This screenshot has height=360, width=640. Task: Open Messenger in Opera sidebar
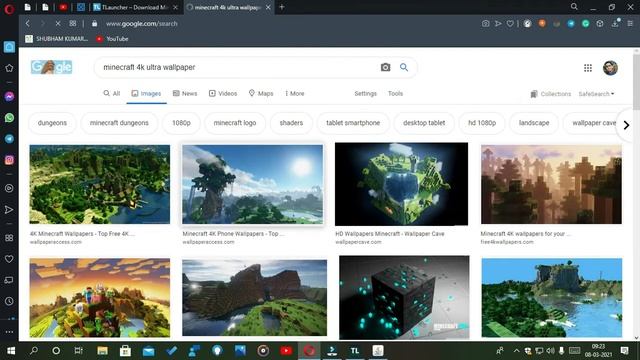pyautogui.click(x=9, y=97)
